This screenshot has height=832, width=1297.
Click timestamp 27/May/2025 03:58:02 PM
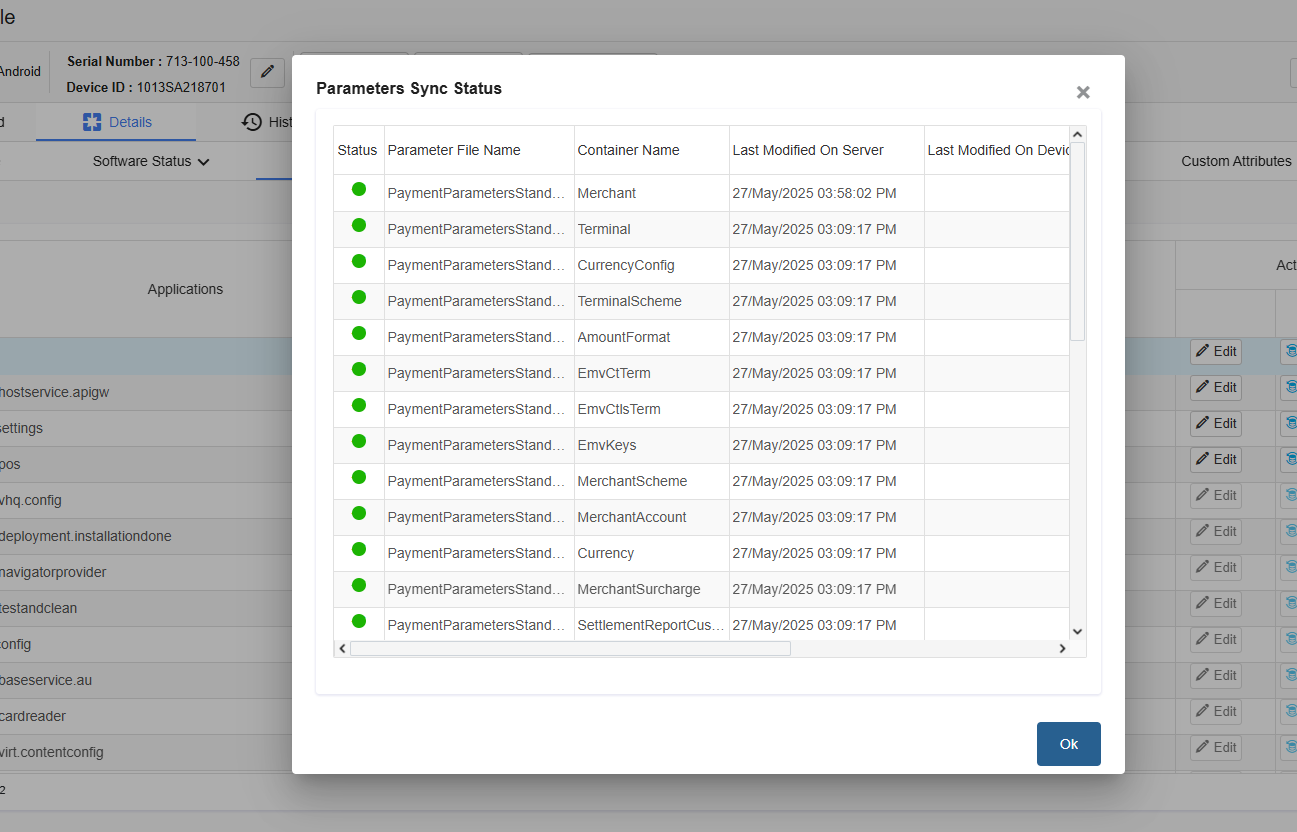tap(814, 193)
